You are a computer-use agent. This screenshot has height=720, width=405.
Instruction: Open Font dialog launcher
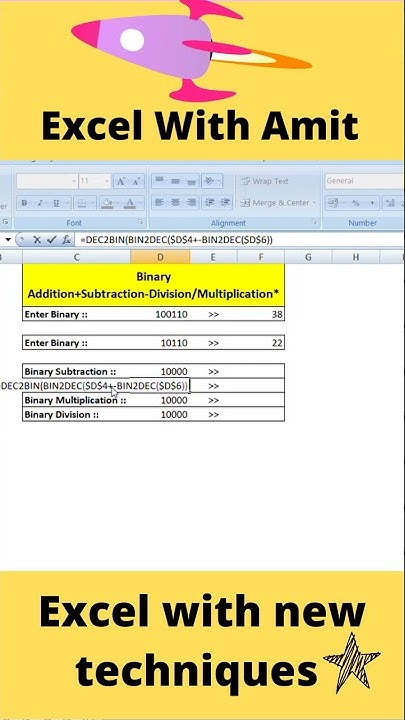pos(140,222)
